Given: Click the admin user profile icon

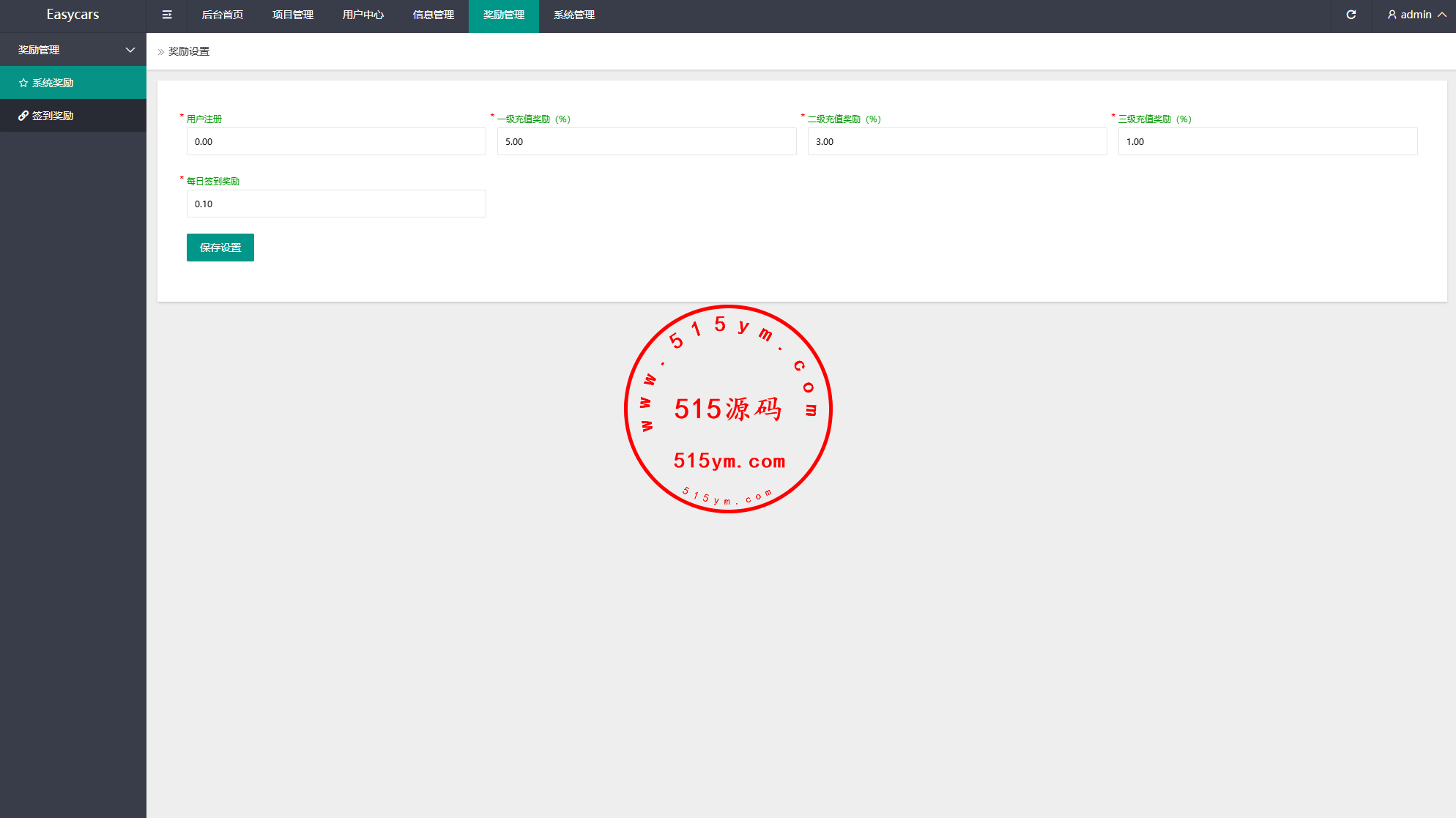Looking at the screenshot, I should tap(1392, 15).
